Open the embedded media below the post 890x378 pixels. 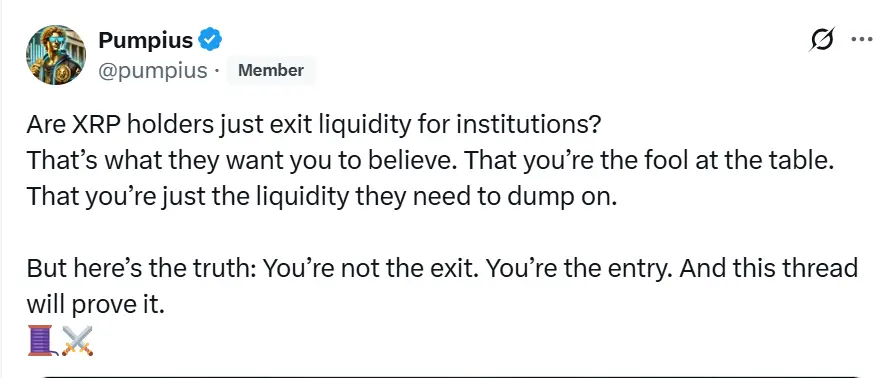tap(451, 376)
